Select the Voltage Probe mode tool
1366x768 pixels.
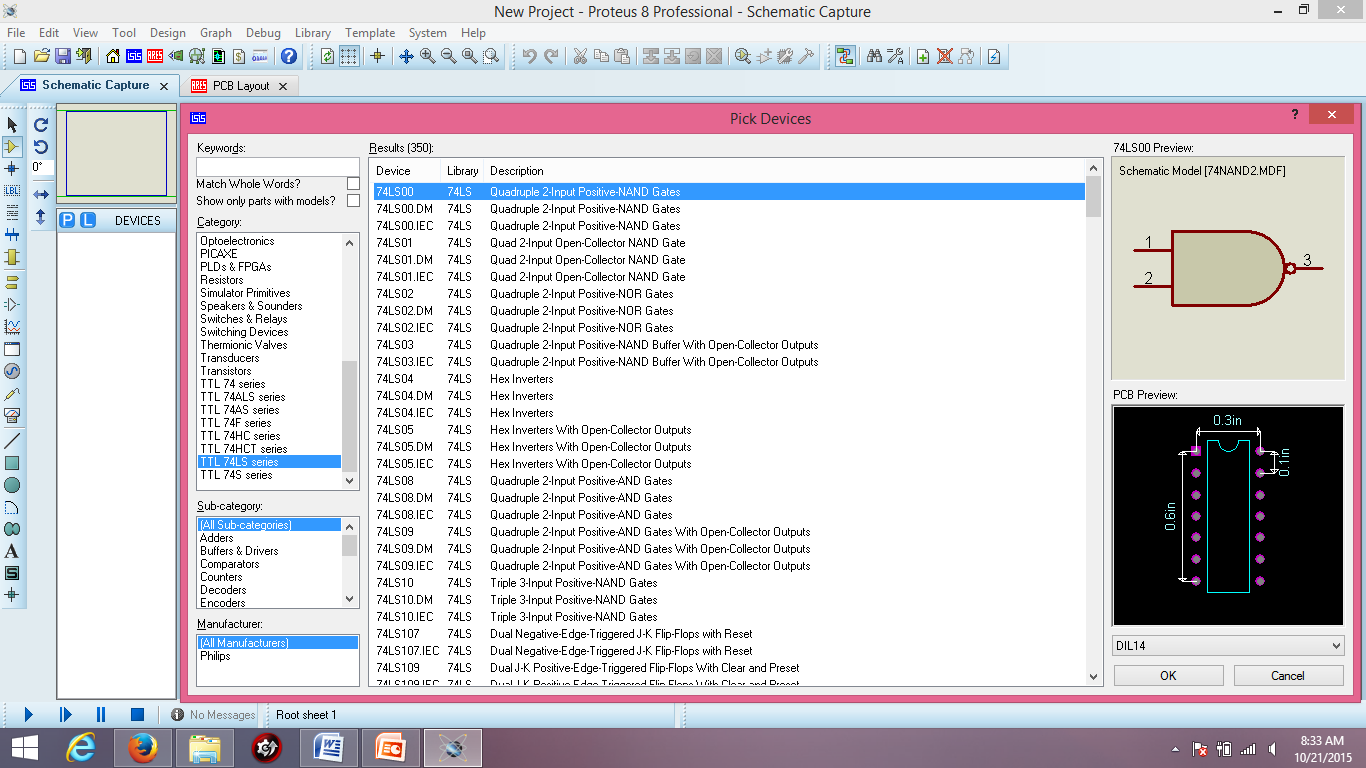[x=12, y=396]
